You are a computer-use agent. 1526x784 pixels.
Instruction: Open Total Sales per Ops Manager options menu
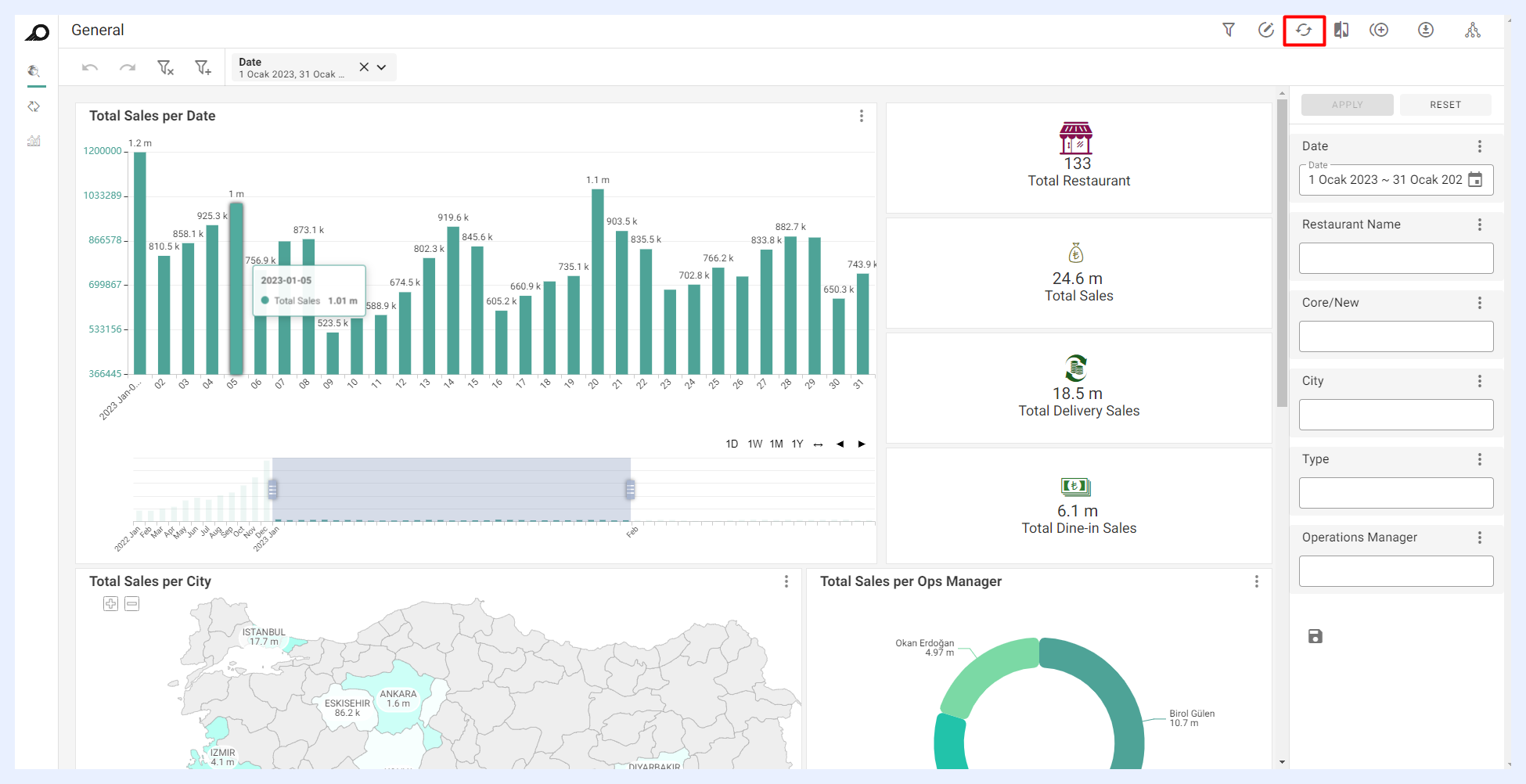point(1257,581)
